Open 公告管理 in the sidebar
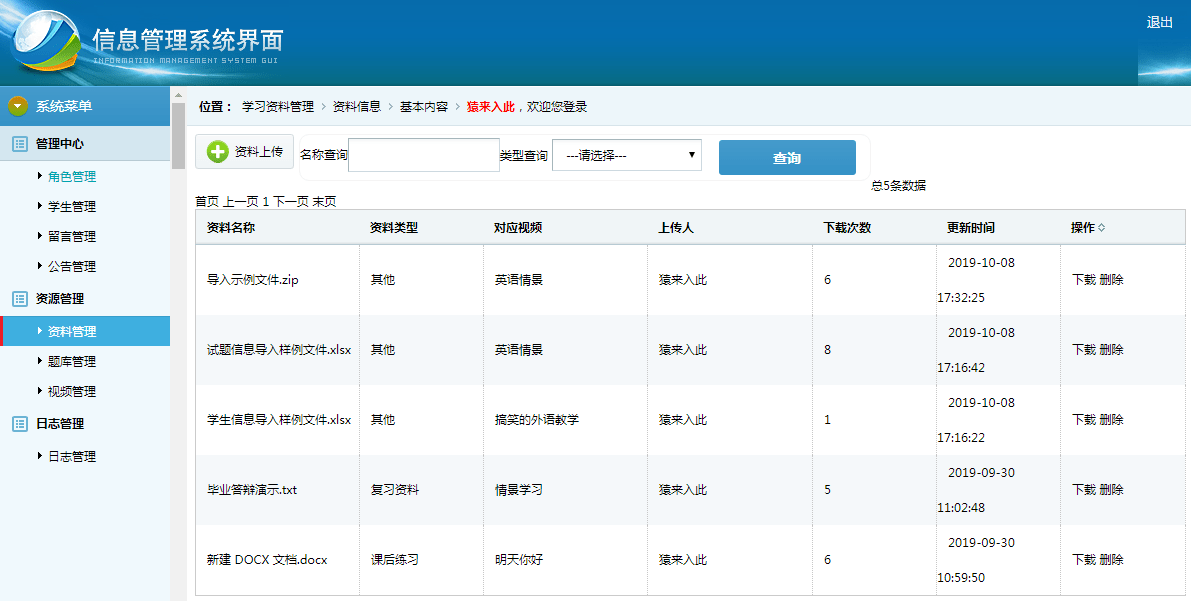 click(71, 267)
